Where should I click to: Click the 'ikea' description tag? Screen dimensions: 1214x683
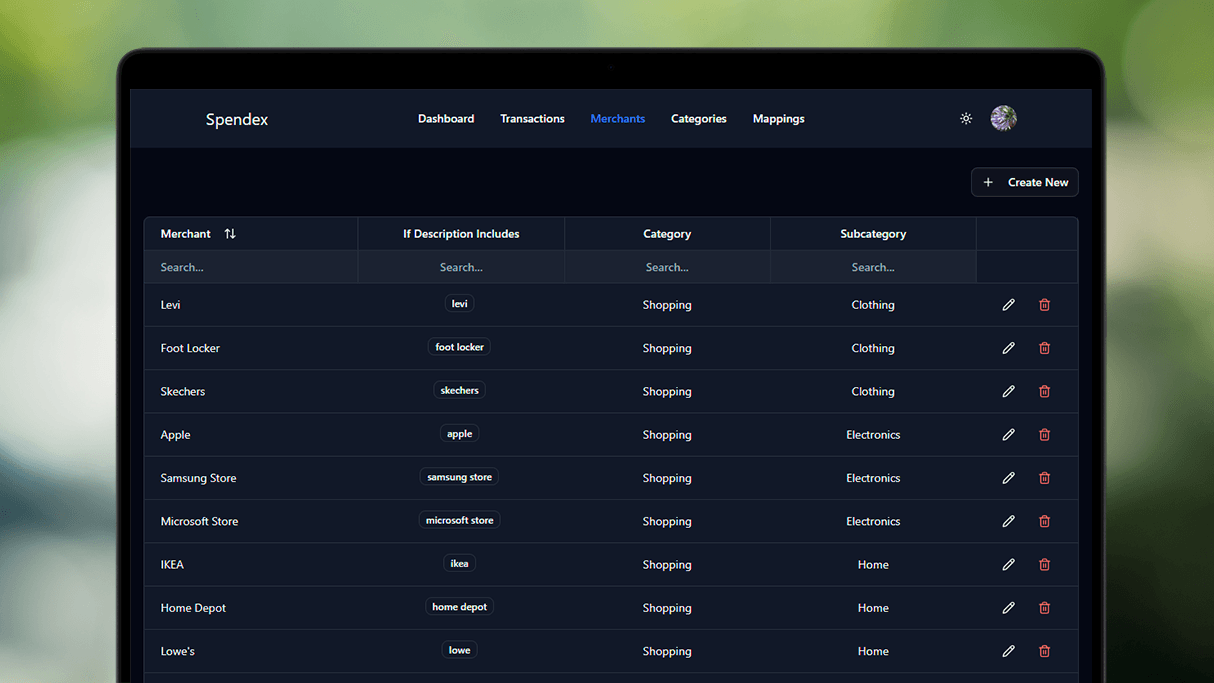(x=460, y=564)
